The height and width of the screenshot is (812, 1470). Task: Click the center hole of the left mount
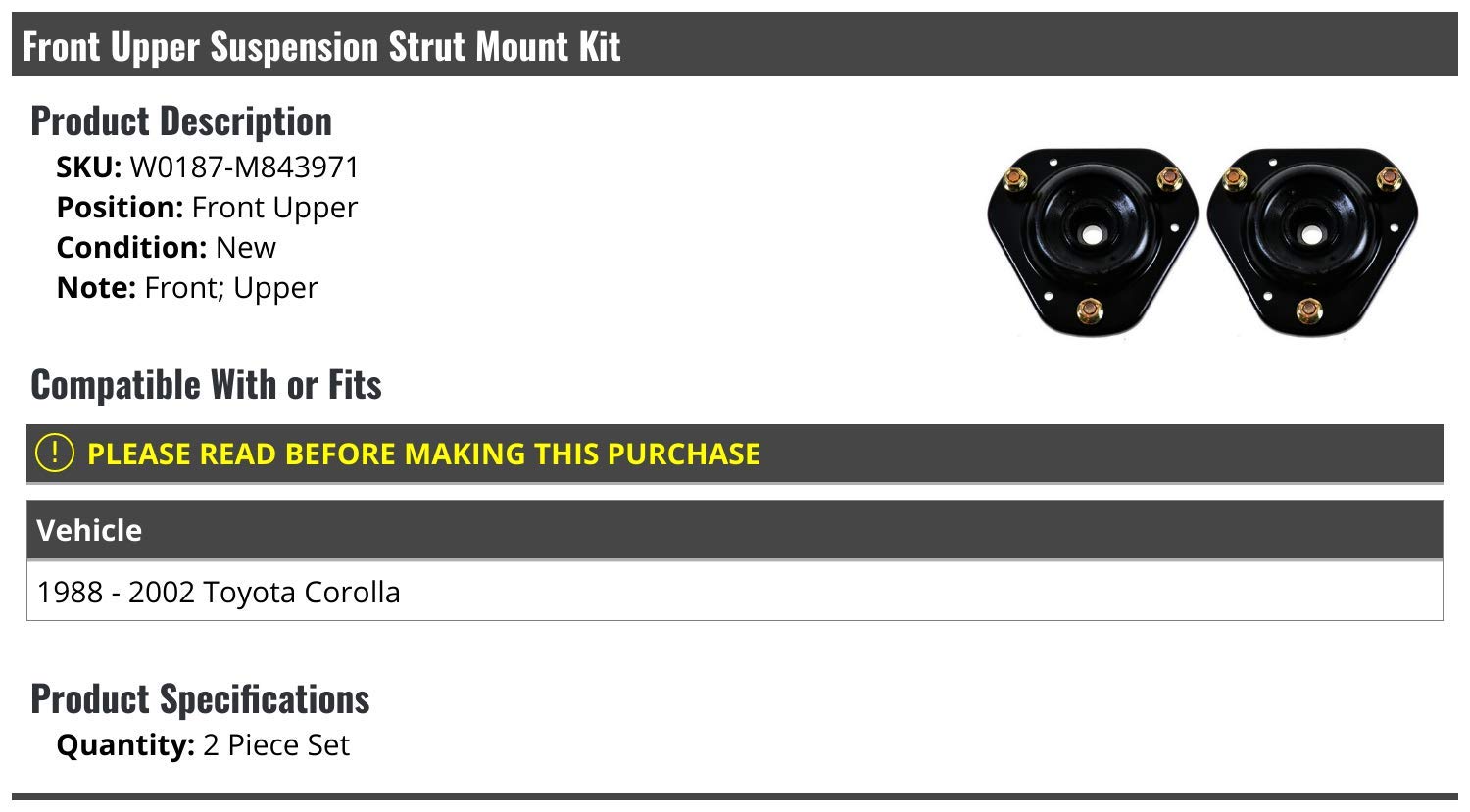(x=1092, y=235)
